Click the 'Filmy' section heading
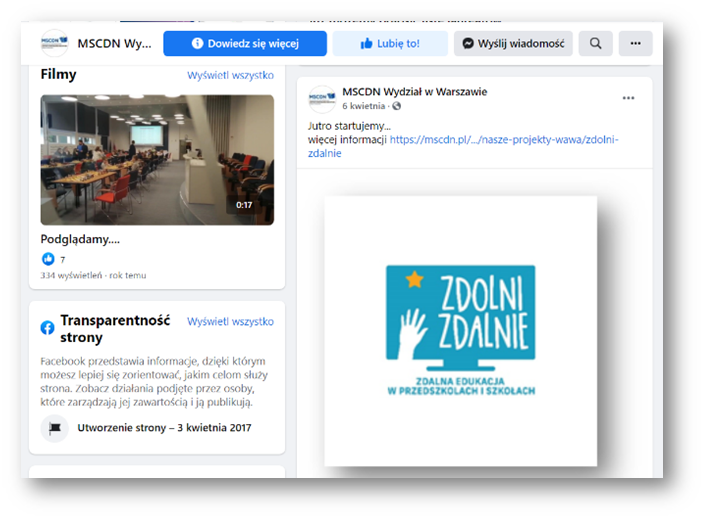This screenshot has height=520, width=705. point(58,74)
